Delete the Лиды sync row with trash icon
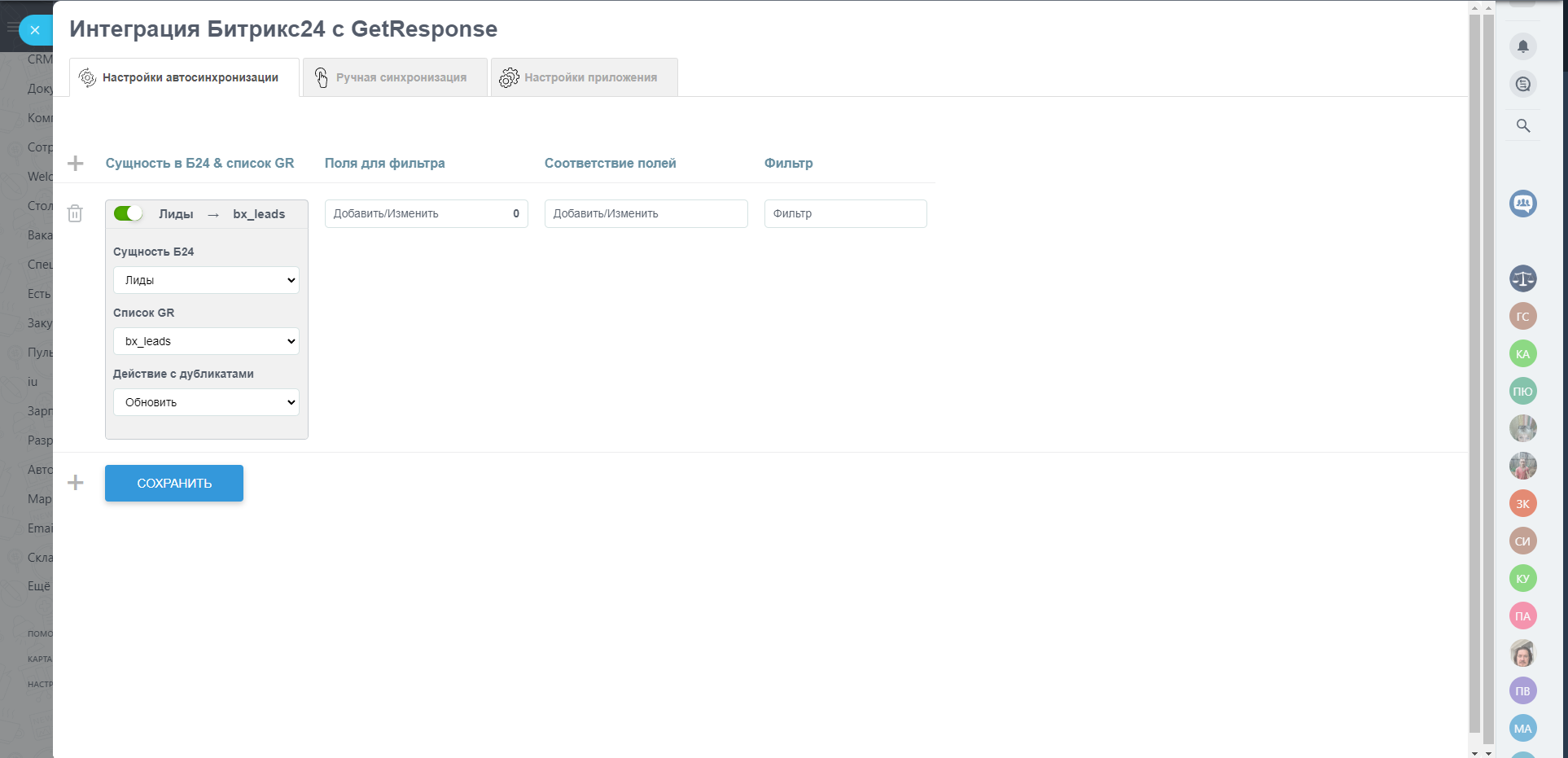The width and height of the screenshot is (1568, 758). 75,213
